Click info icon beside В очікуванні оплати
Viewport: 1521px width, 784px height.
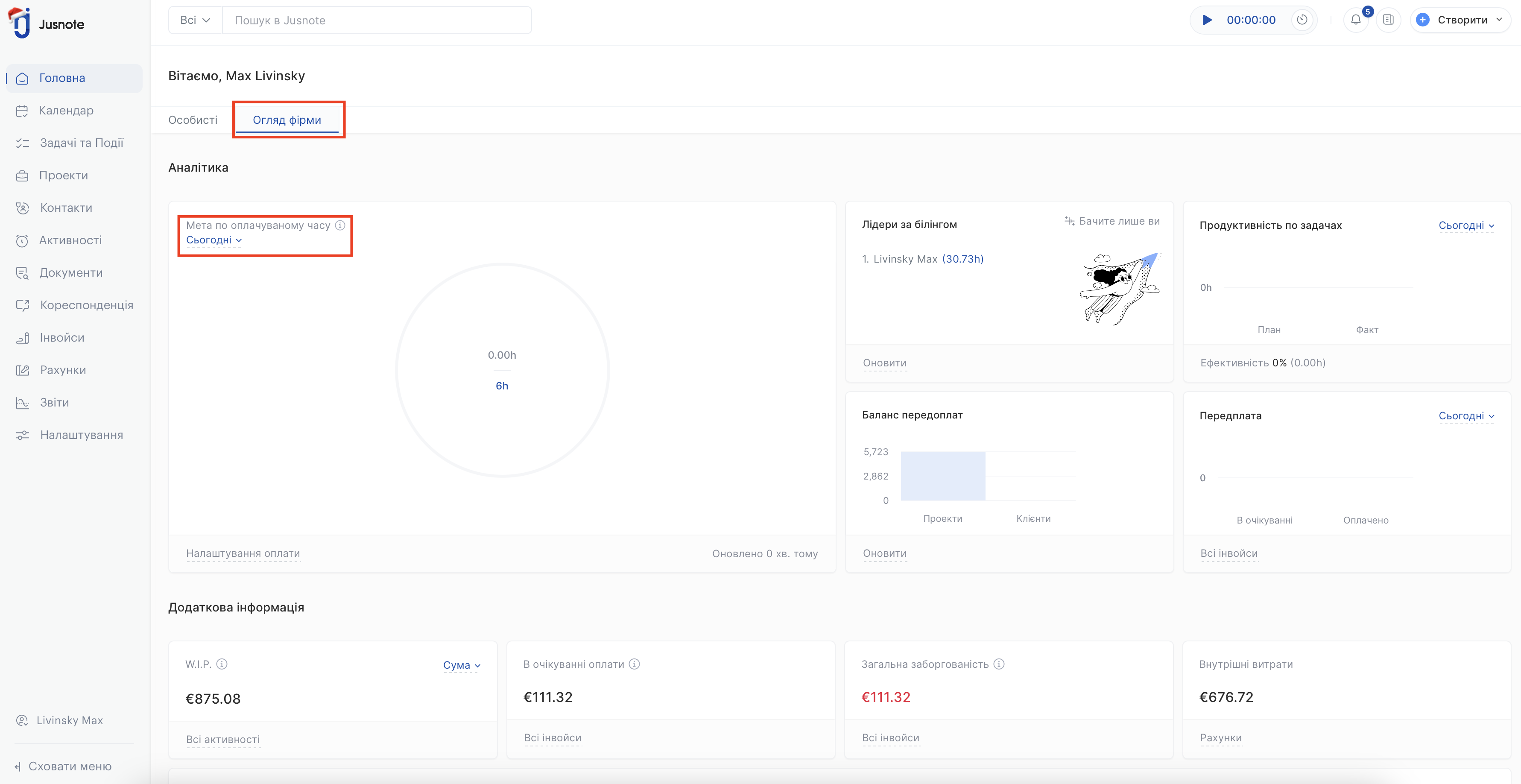click(x=634, y=664)
